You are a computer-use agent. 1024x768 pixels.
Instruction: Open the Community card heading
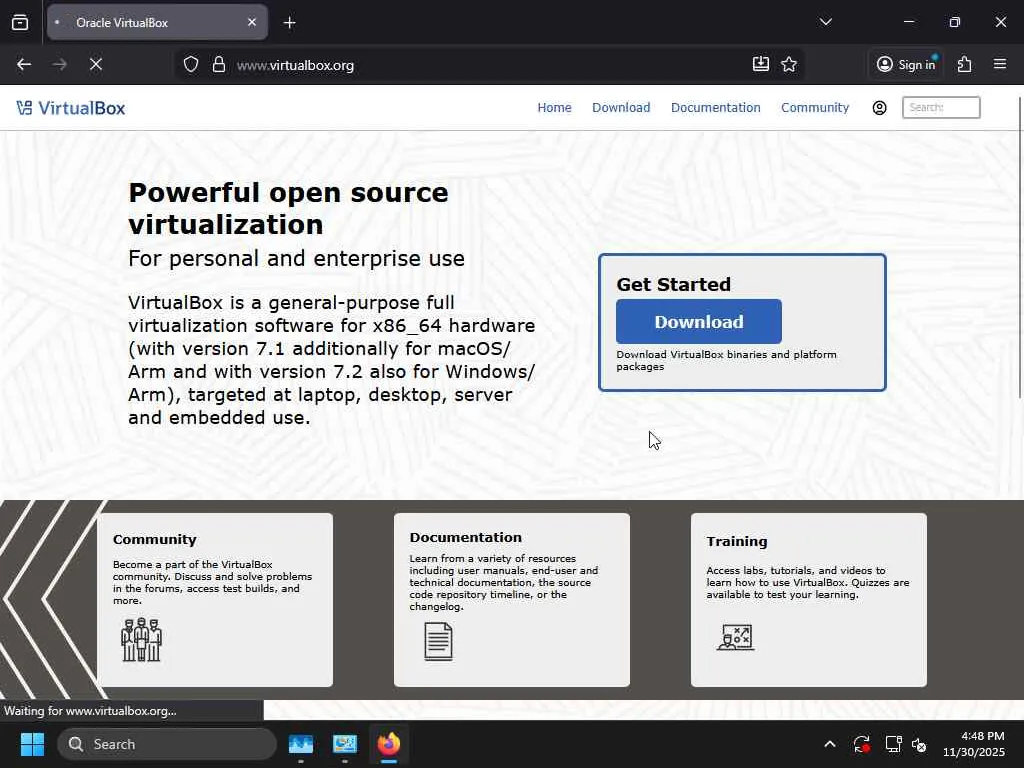coord(154,539)
